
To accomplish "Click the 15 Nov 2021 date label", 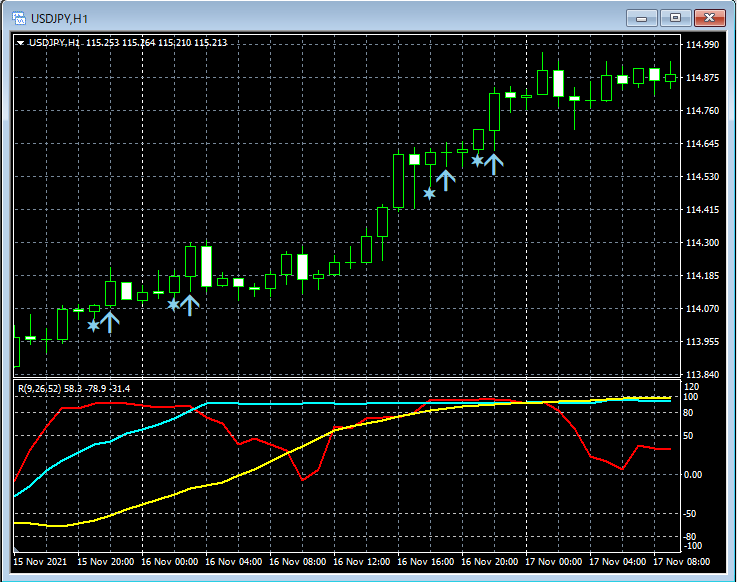I will 40,562.
